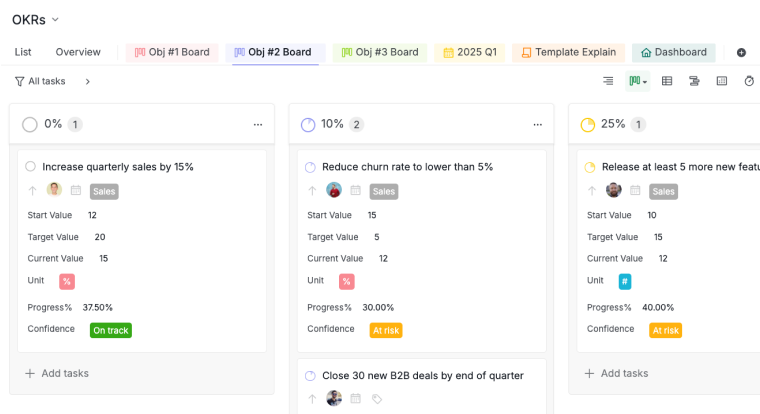The image size is (760, 414).
Task: Open the Release at least 5 more new features task
Action: pyautogui.click(x=681, y=167)
